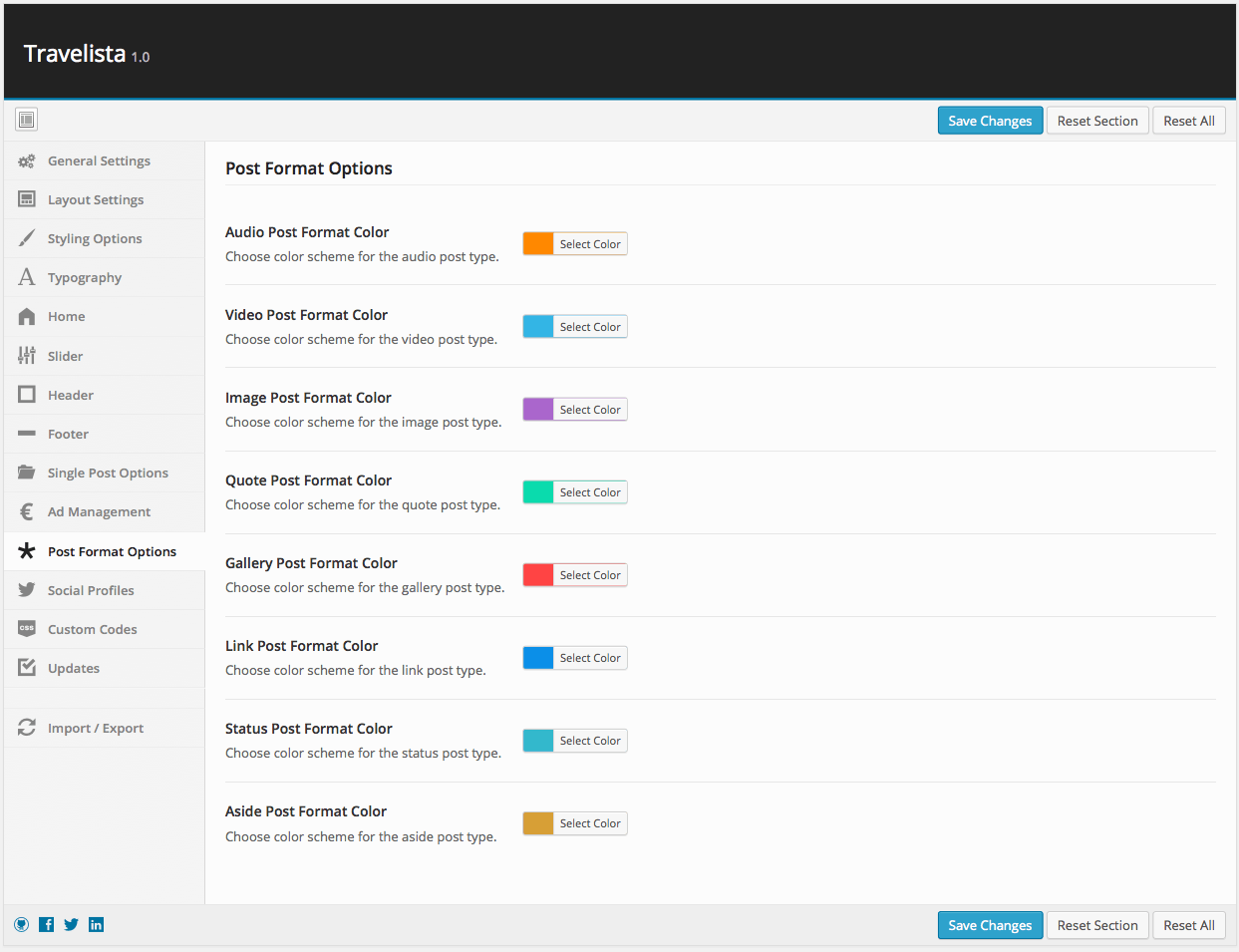
Task: Click the Typography letter A icon
Action: 27,277
